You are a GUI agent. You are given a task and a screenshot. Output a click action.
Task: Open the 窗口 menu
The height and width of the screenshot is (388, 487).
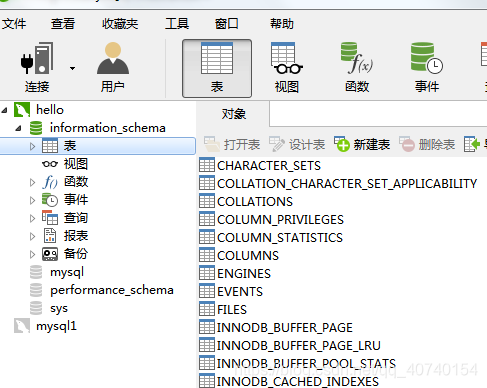227,24
